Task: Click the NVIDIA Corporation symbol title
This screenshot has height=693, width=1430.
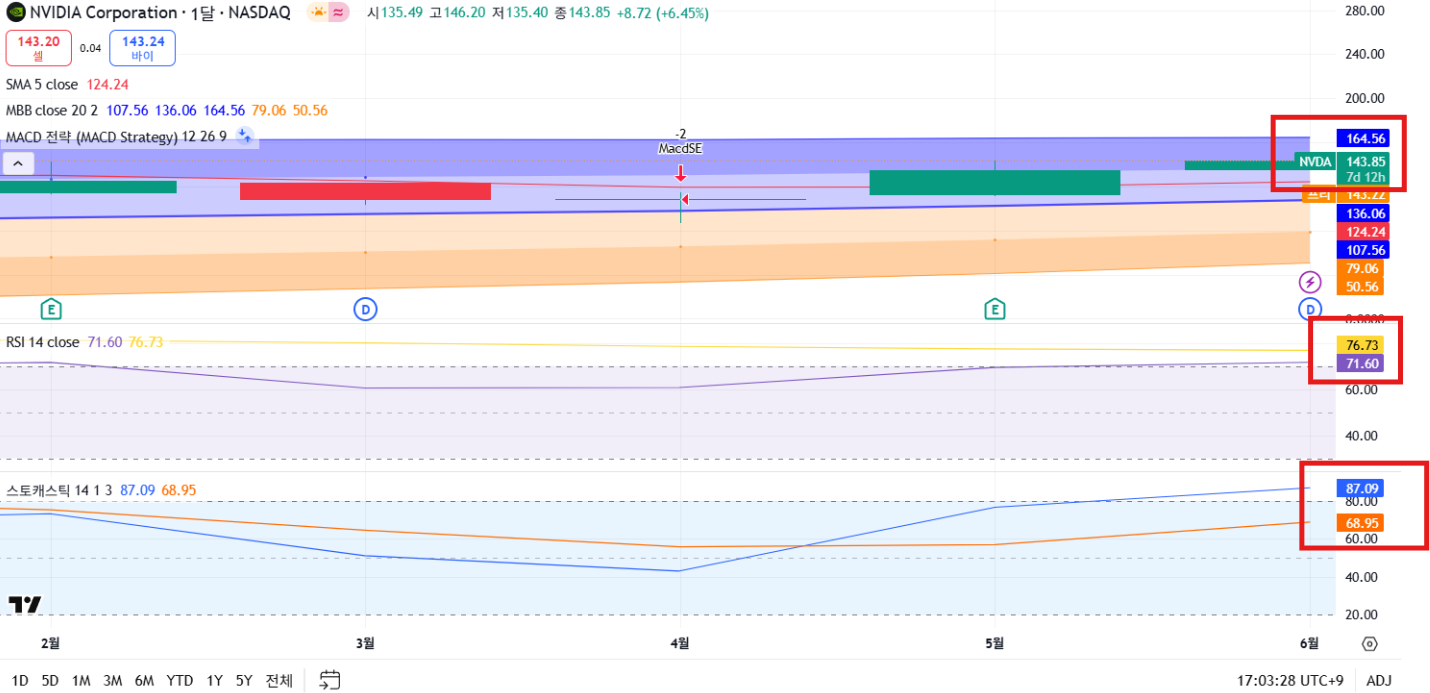Action: click(104, 13)
